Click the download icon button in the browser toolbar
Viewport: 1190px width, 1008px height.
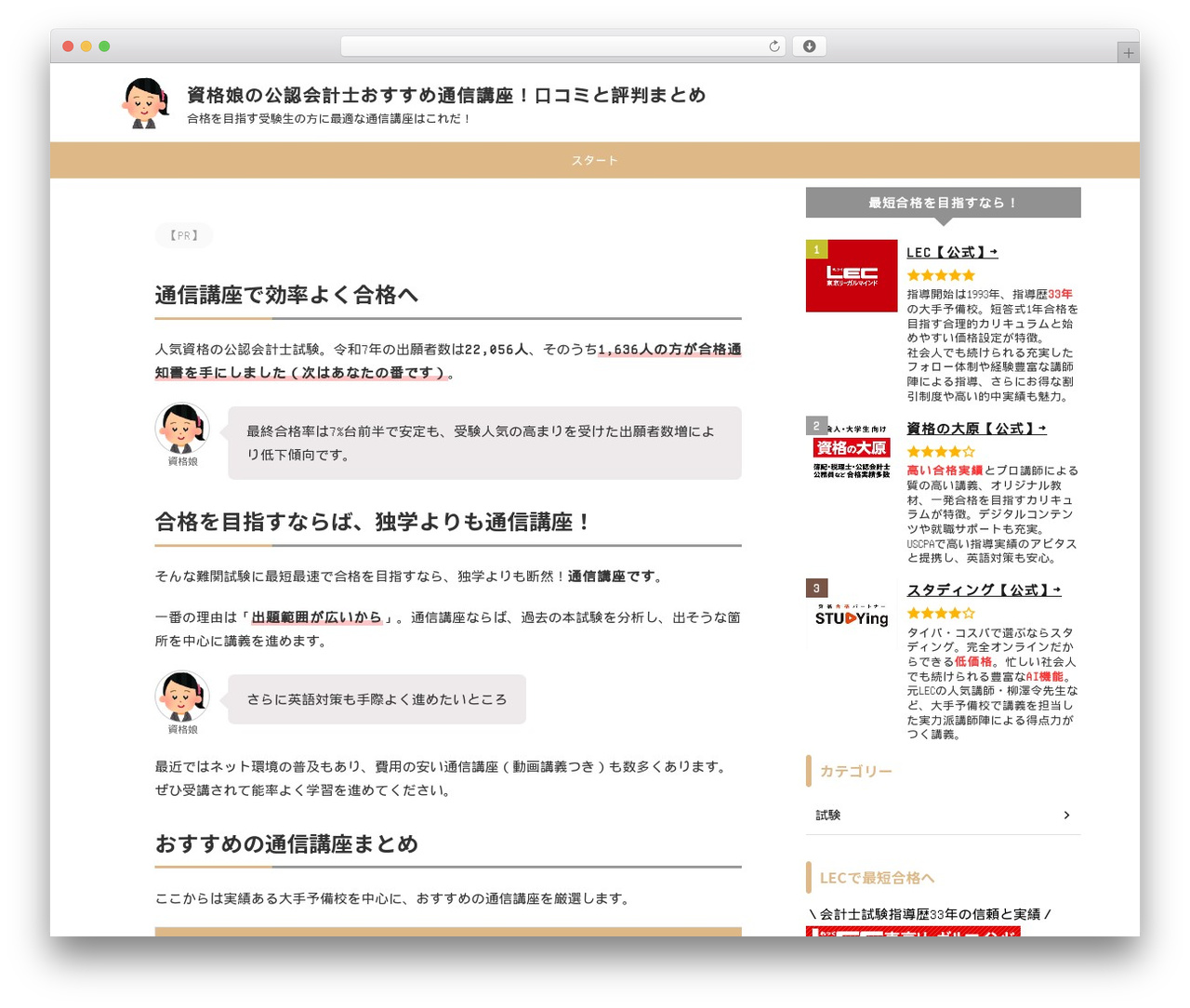pos(809,46)
